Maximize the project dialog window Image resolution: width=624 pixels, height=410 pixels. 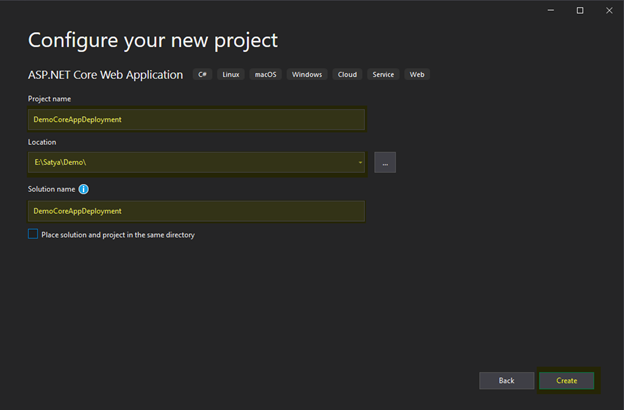pos(580,10)
